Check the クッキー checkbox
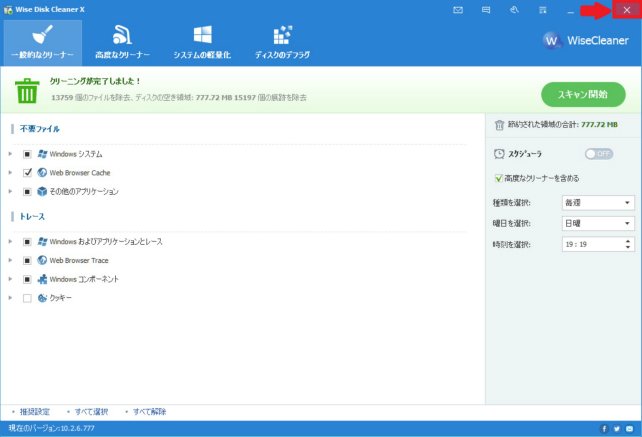 27,298
